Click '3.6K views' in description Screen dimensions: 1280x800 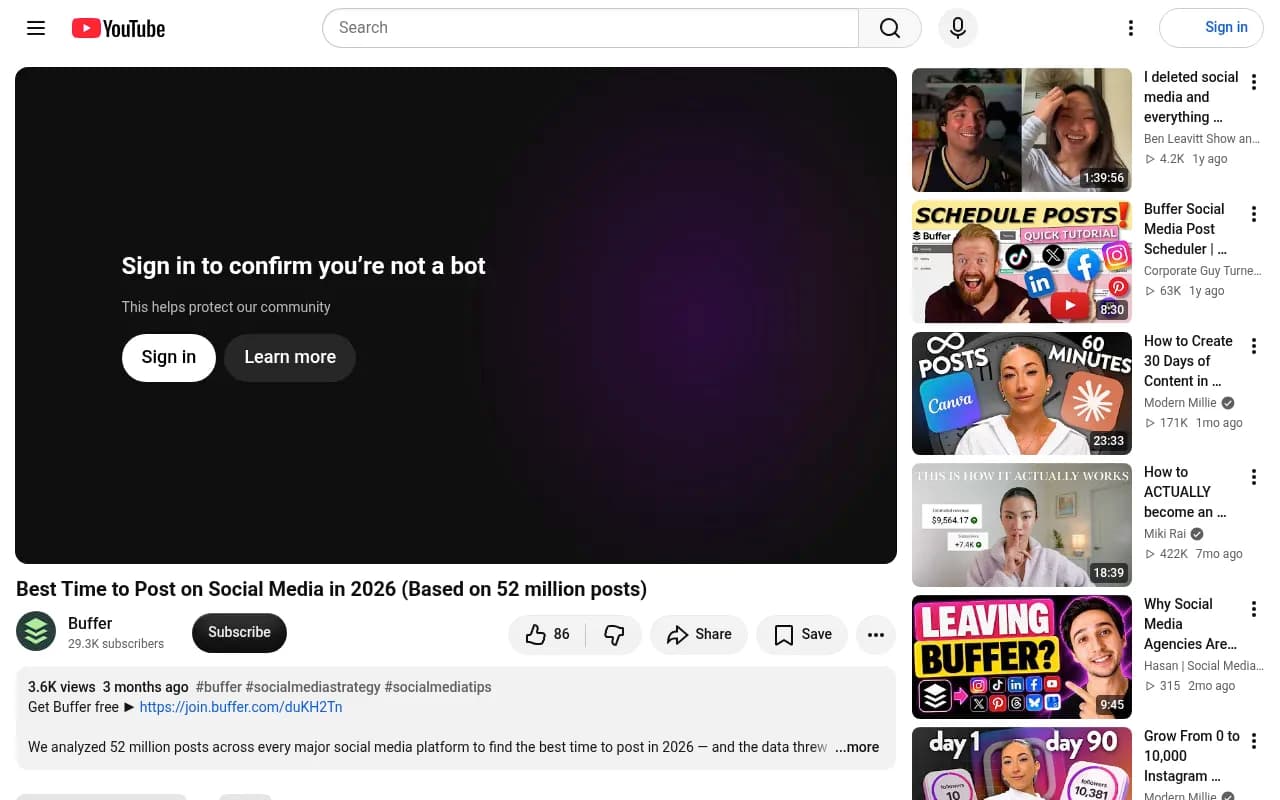coord(62,687)
